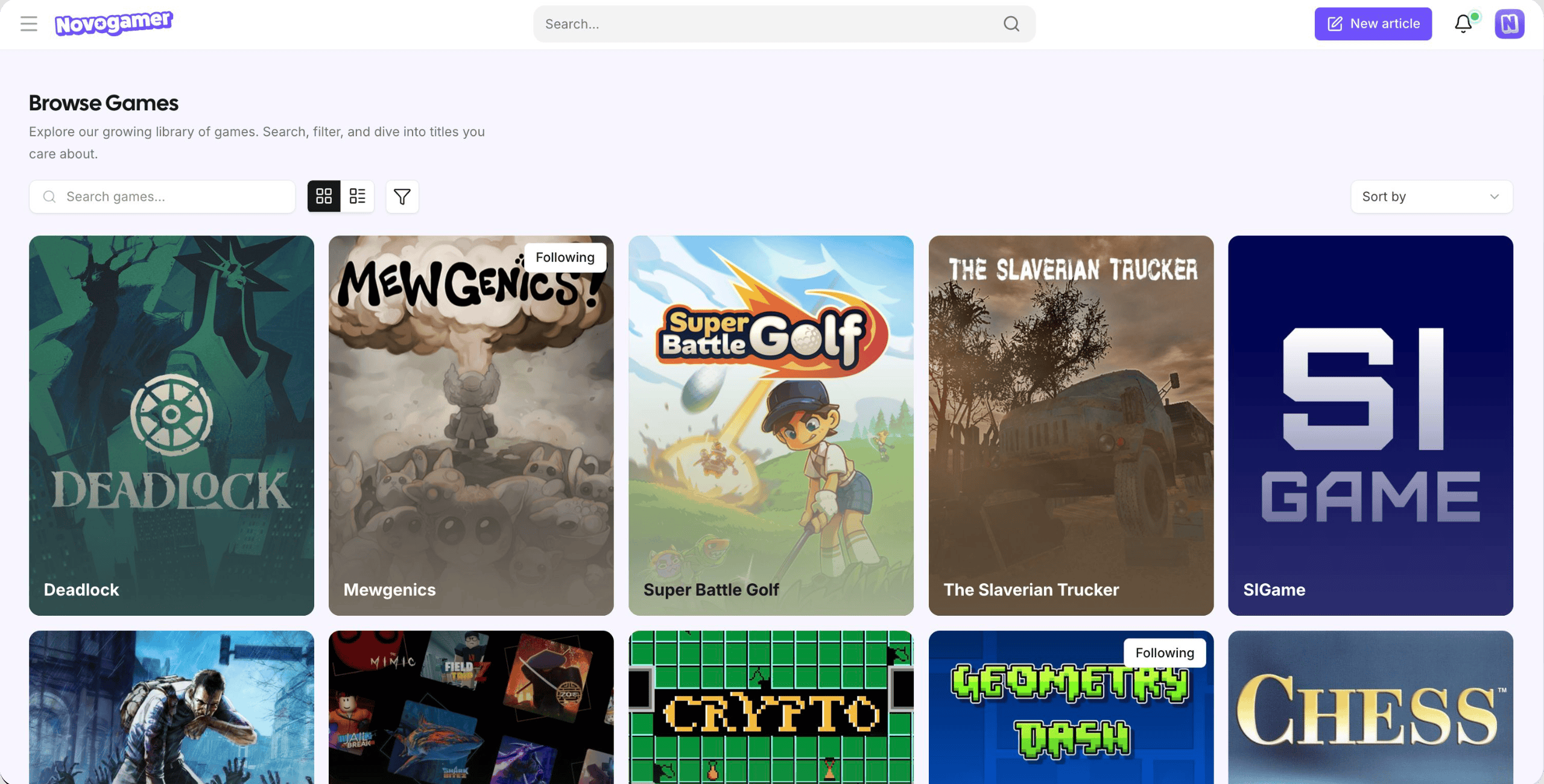Open notifications via the bell icon
1544x784 pixels.
click(x=1463, y=24)
